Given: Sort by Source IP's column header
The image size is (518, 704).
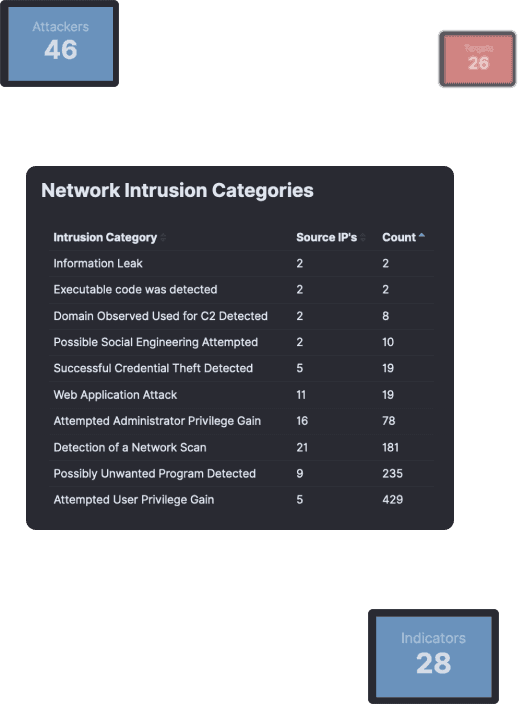Looking at the screenshot, I should (326, 237).
